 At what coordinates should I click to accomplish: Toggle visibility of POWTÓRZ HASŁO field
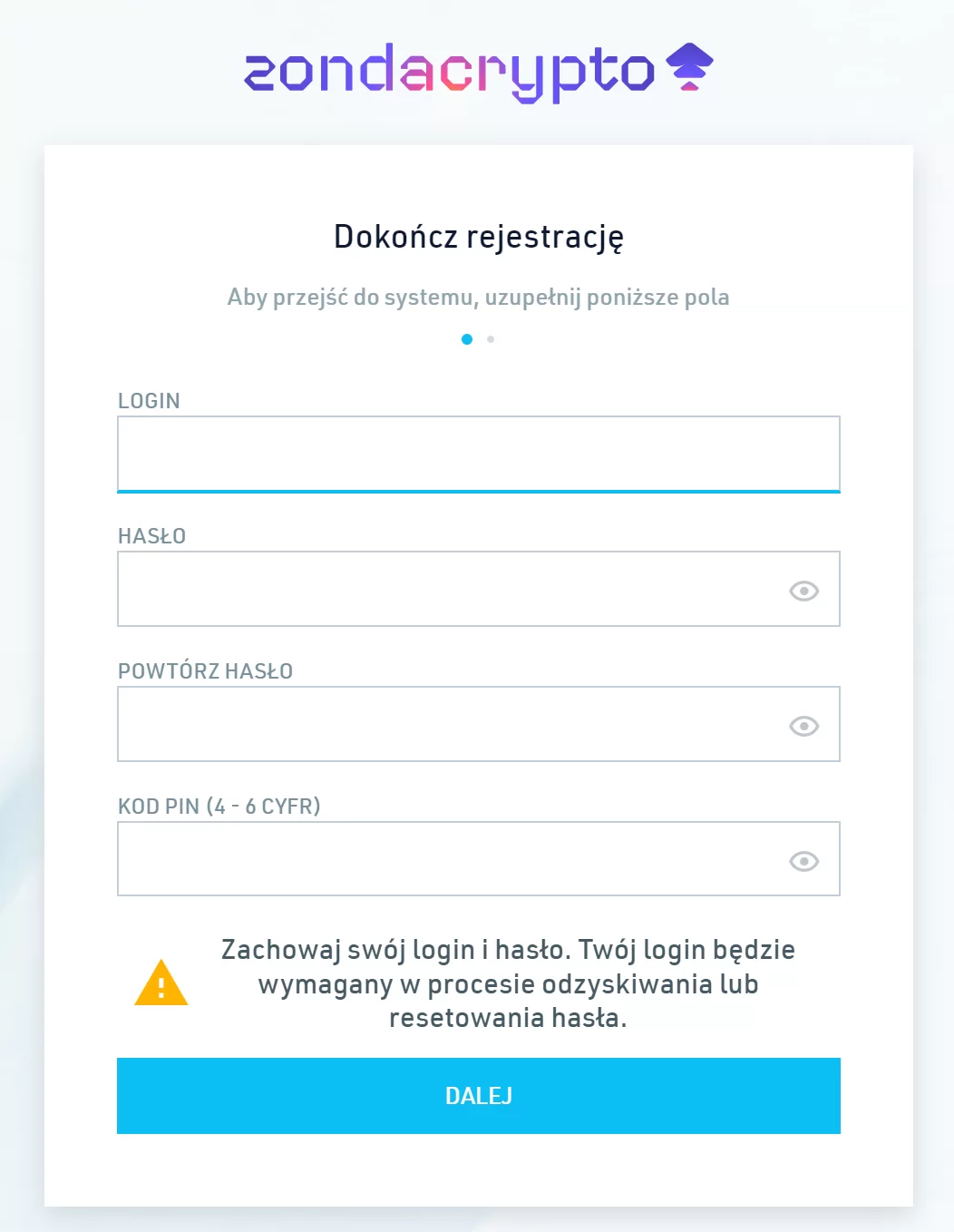point(803,726)
